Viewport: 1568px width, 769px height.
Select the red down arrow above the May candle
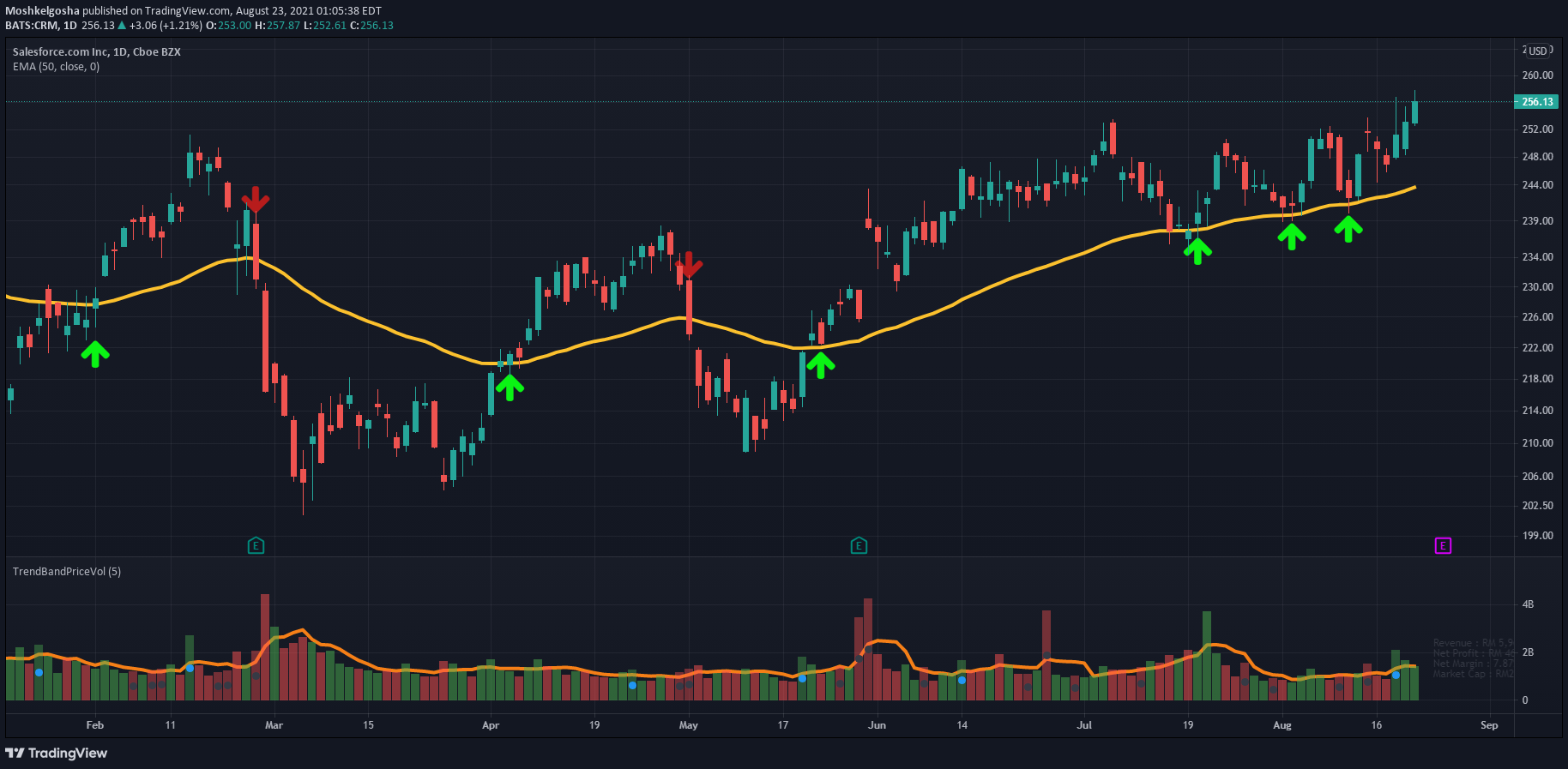(689, 265)
